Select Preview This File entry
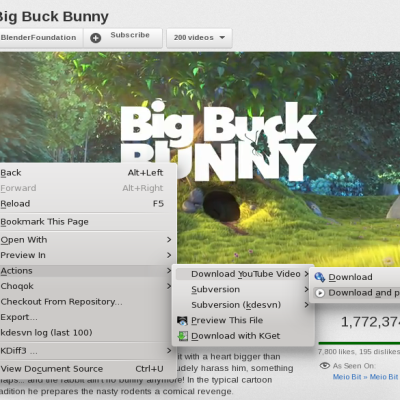The width and height of the screenshot is (400, 400). (x=243, y=320)
